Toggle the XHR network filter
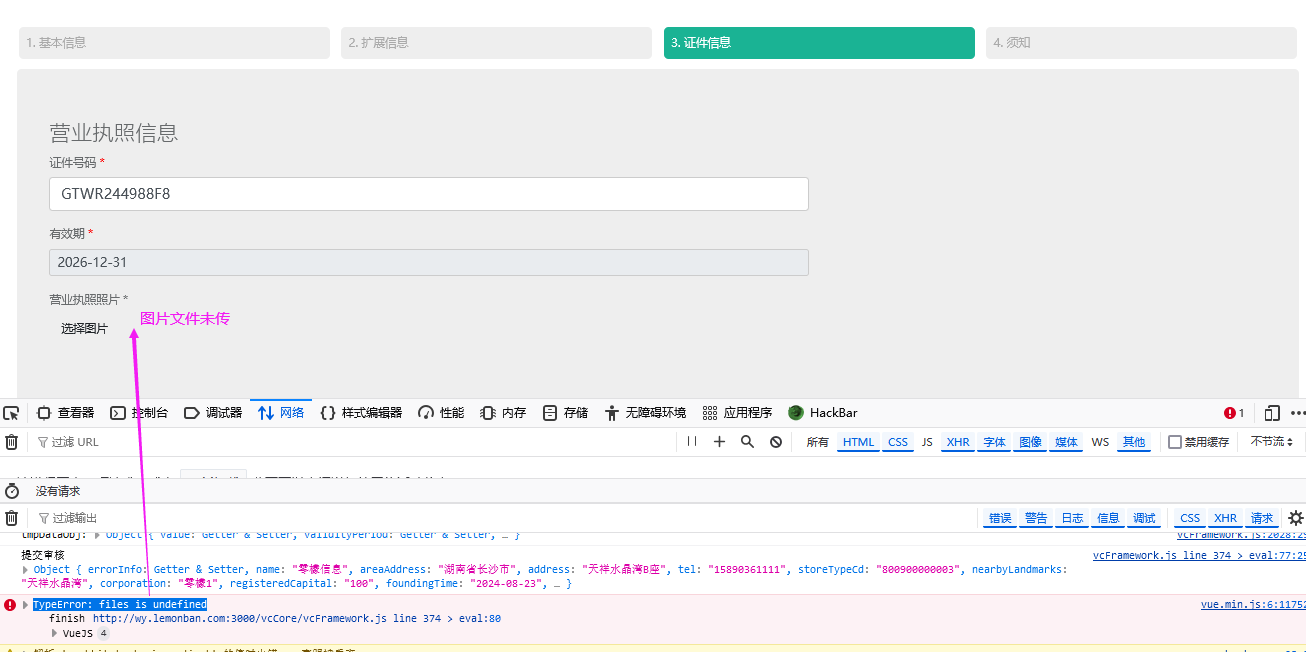 click(958, 442)
